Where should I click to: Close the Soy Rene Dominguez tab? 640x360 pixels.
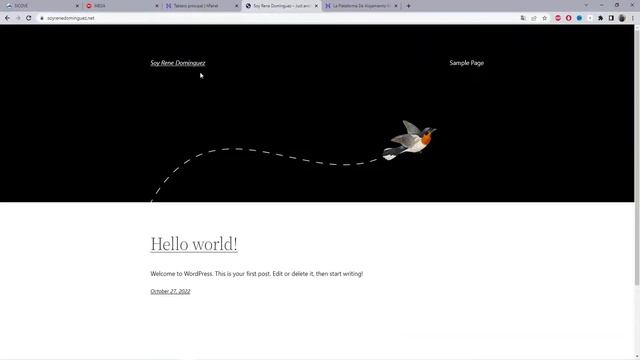[x=316, y=6]
